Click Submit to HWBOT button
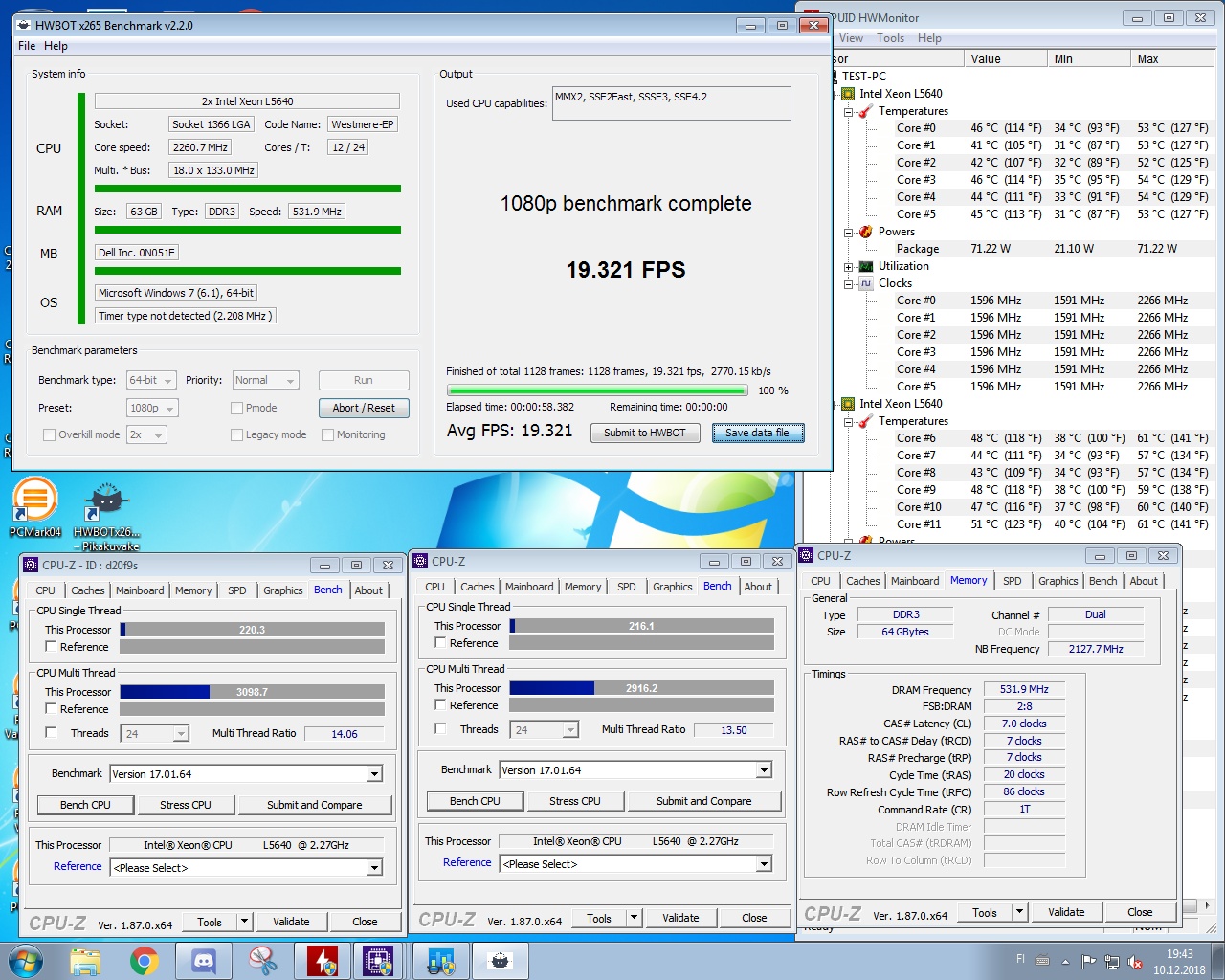 (x=645, y=433)
